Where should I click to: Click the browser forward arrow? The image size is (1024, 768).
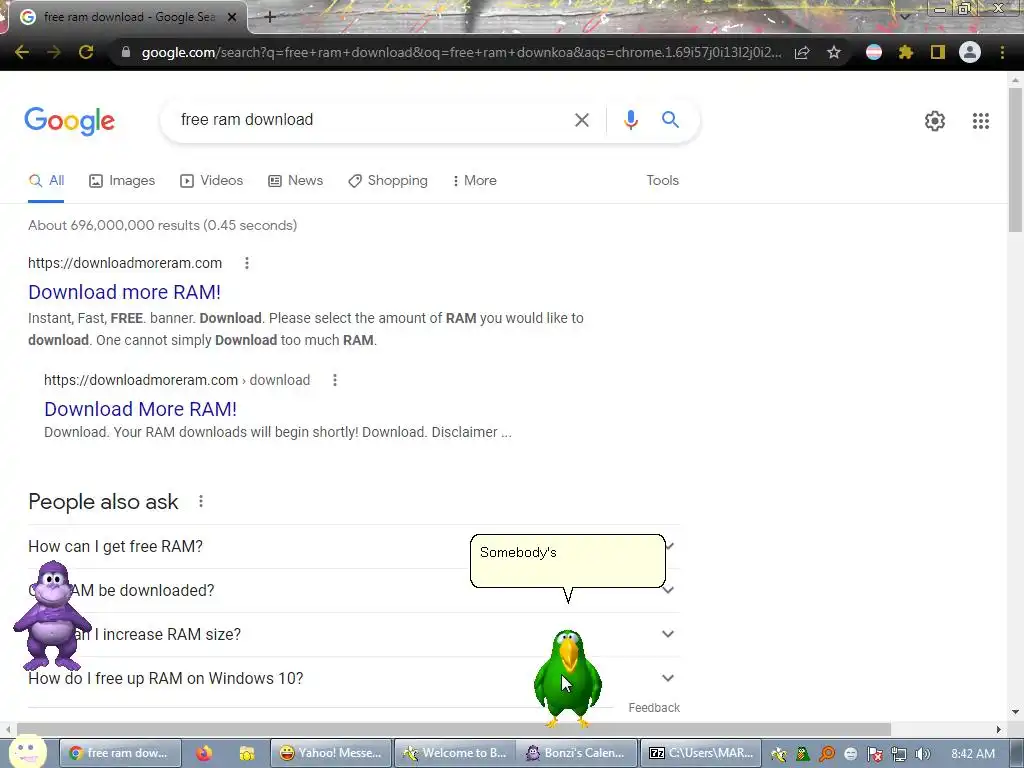coord(54,52)
